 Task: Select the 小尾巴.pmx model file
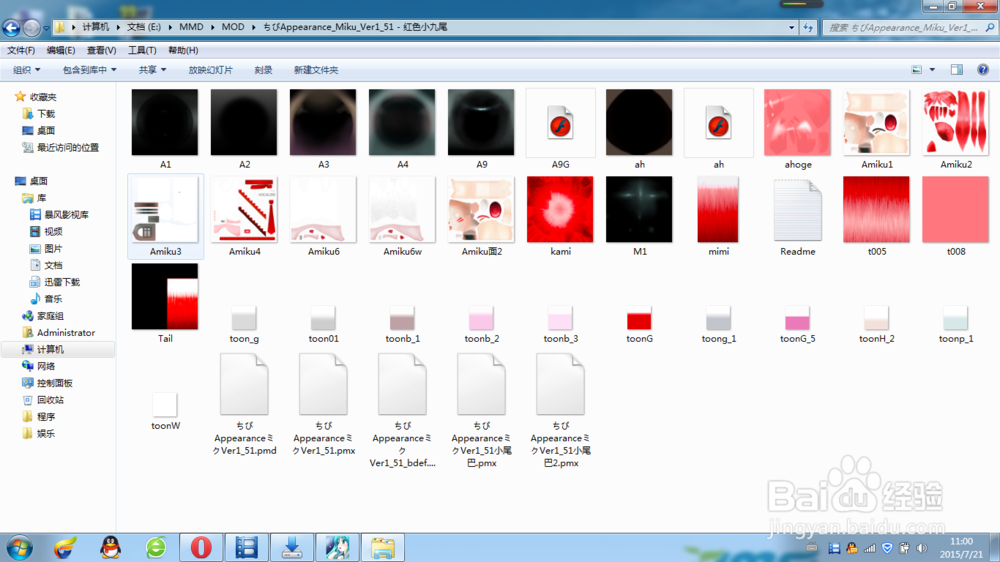[x=482, y=385]
